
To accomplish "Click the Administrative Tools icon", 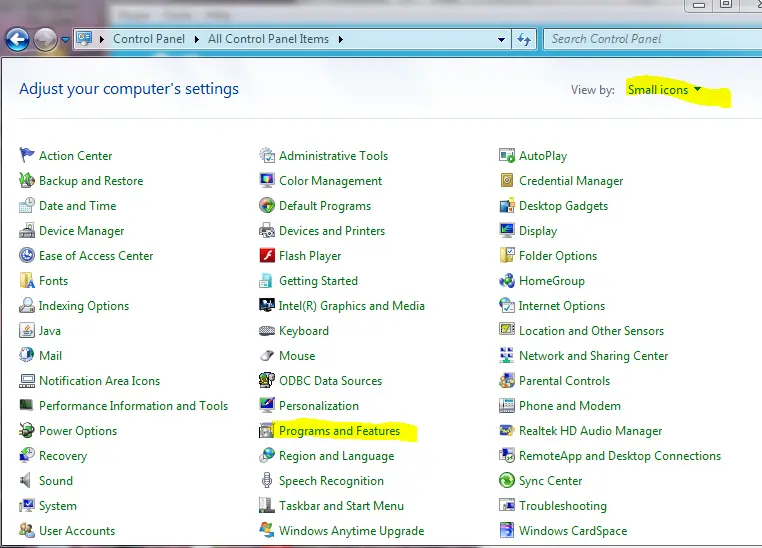I will (267, 155).
